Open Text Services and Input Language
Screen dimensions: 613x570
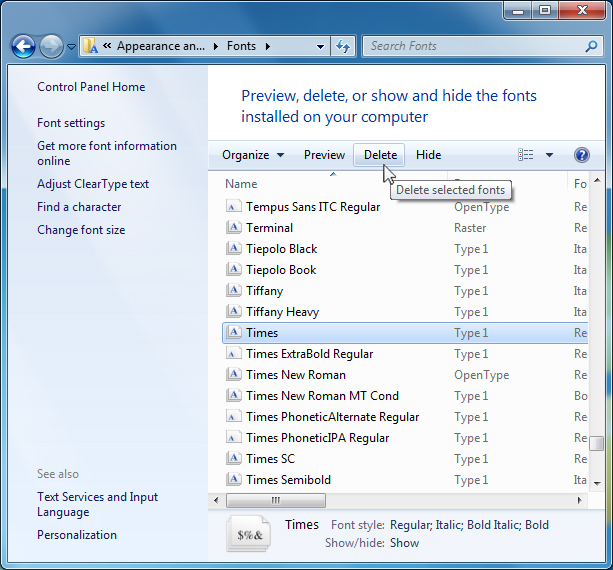97,504
